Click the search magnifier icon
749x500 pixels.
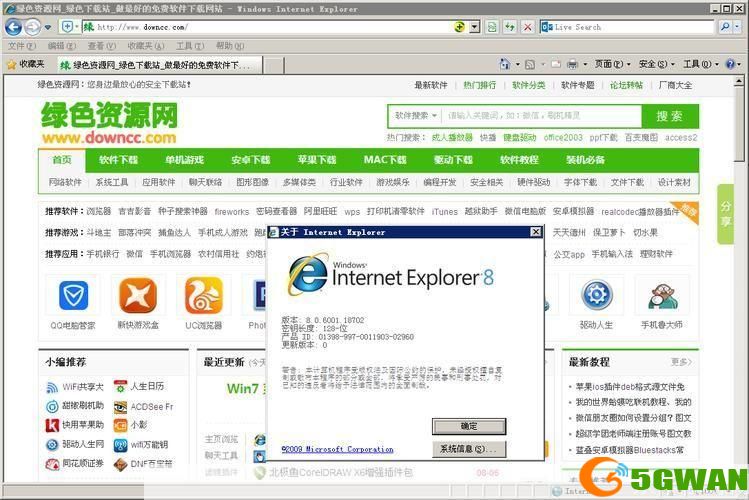(x=725, y=27)
